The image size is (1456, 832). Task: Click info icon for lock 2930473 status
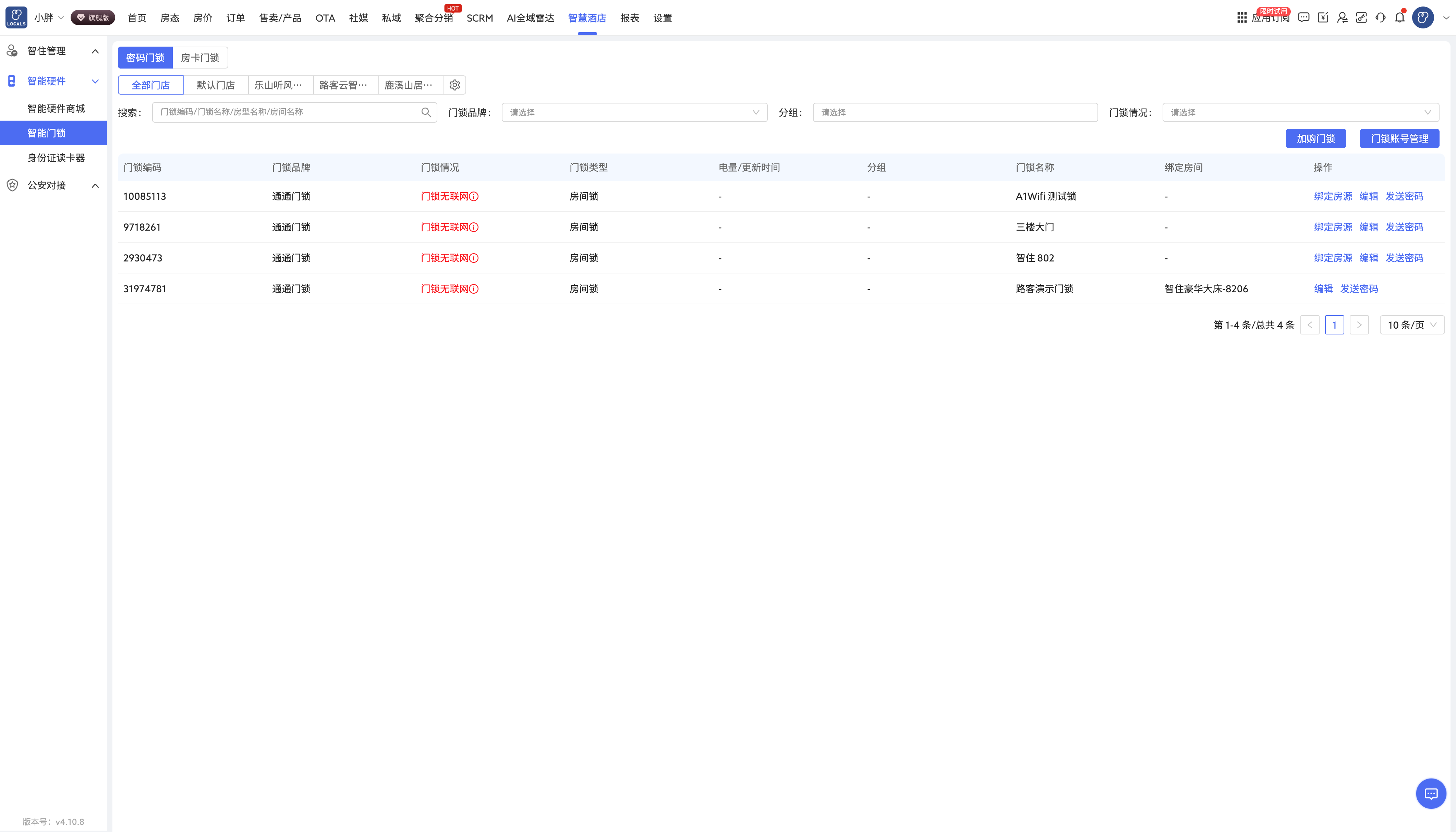click(474, 258)
